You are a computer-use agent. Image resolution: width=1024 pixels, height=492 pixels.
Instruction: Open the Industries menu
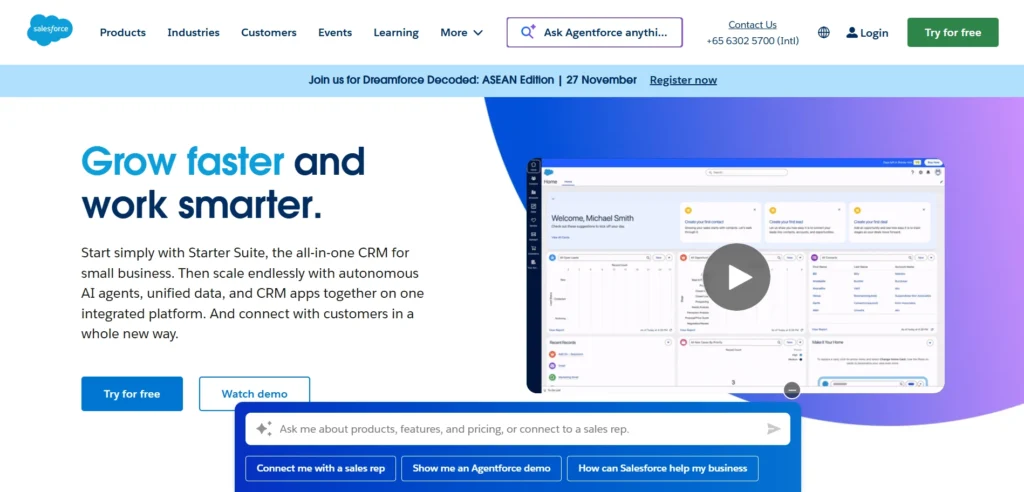click(193, 33)
